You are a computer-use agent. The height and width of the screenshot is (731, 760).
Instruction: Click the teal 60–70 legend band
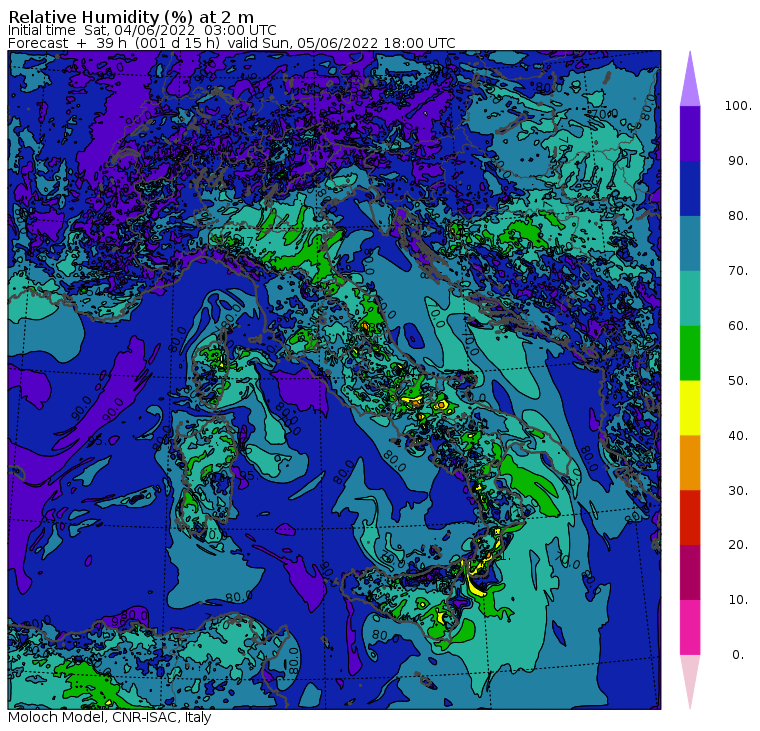pyautogui.click(x=690, y=298)
